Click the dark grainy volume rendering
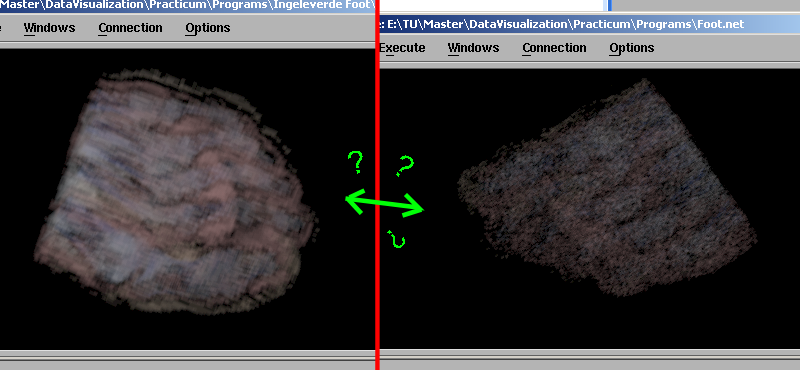 [607, 189]
